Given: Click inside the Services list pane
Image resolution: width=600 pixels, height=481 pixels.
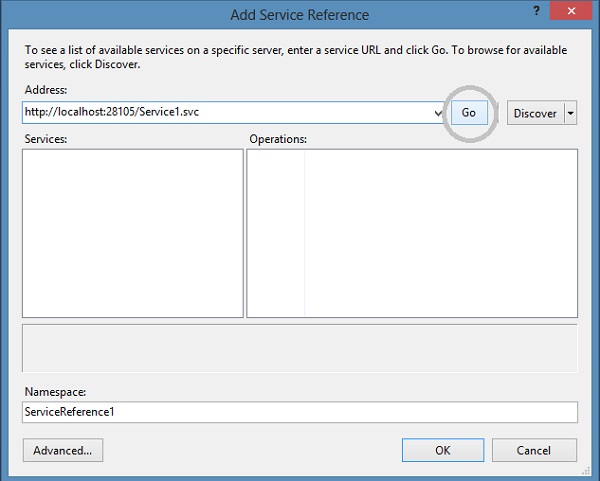Looking at the screenshot, I should click(x=132, y=233).
